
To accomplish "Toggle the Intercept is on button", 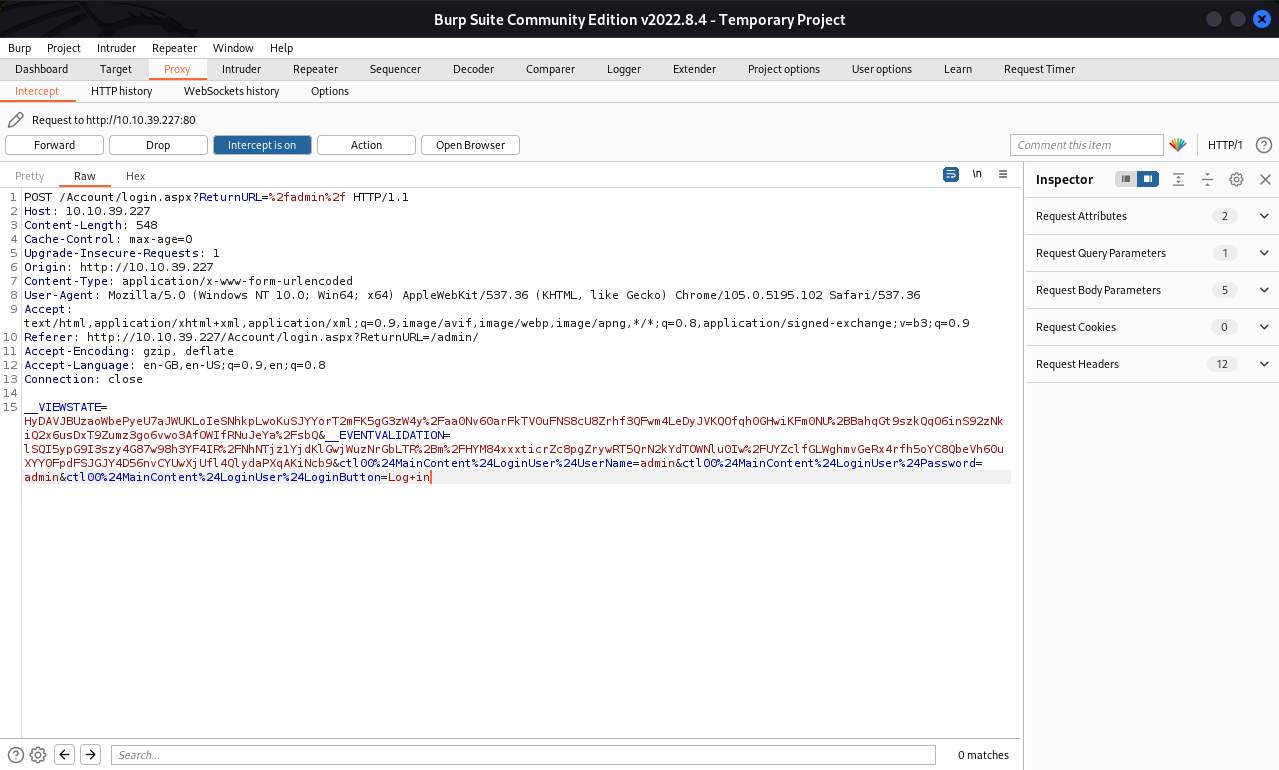I will point(262,145).
